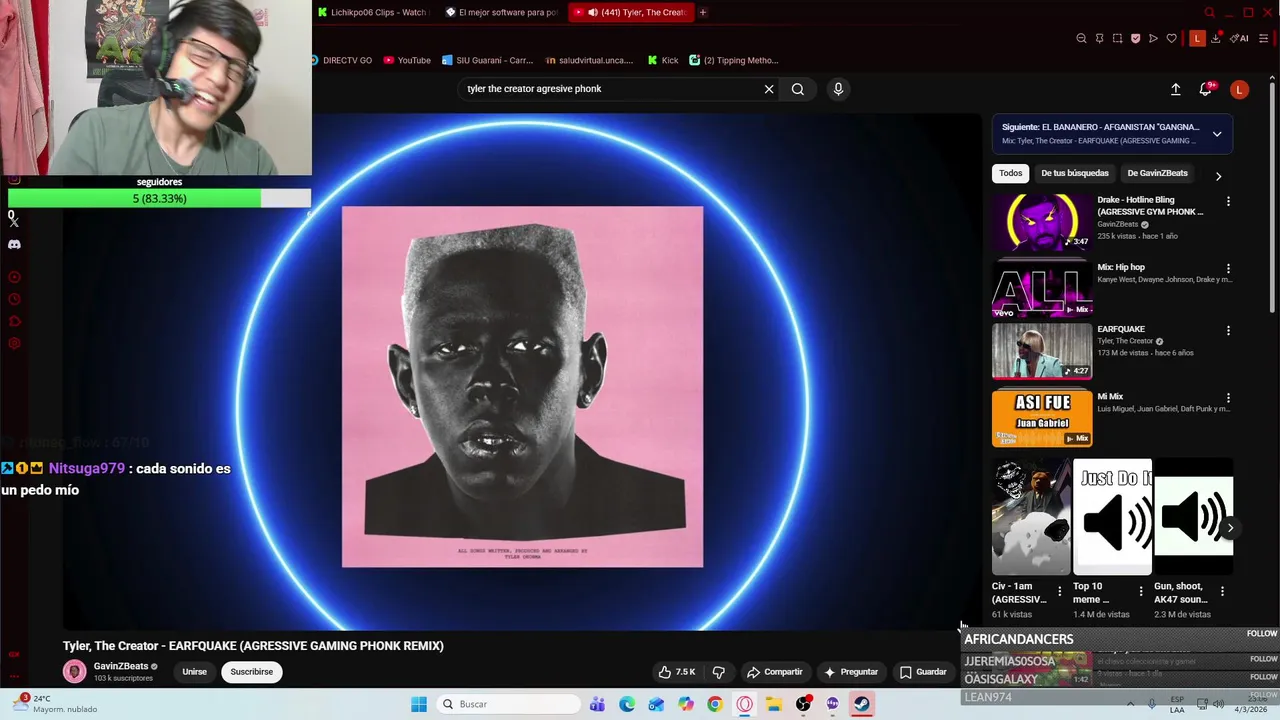The image size is (1280, 720).
Task: Open options menu for Mix: Hip hop
Action: coord(1228,268)
